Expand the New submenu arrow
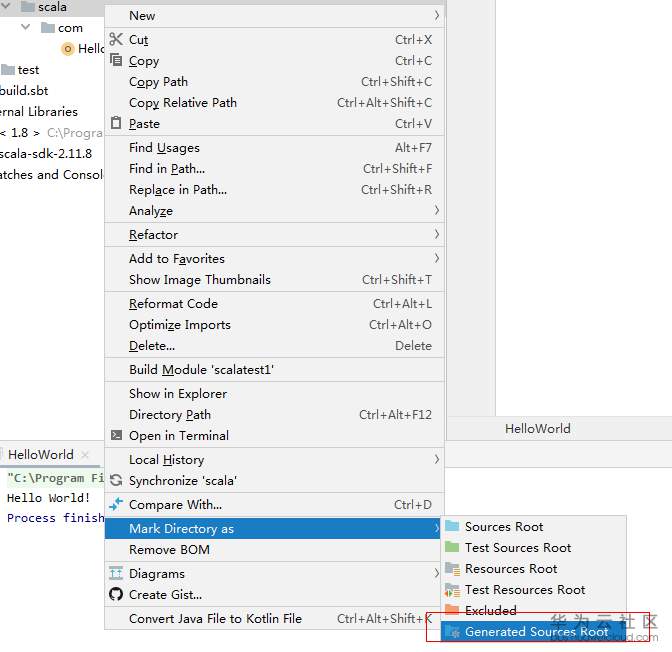 tap(436, 15)
